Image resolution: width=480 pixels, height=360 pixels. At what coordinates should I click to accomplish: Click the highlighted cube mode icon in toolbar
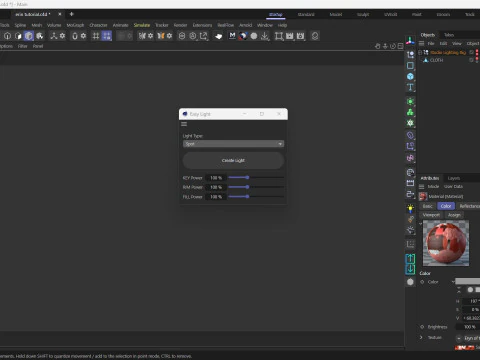(x=29, y=36)
